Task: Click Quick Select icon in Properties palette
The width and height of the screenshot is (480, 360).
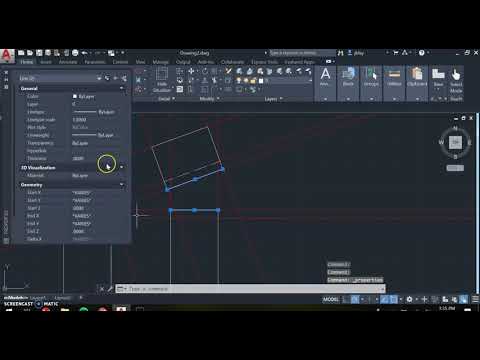Action: click(124, 78)
